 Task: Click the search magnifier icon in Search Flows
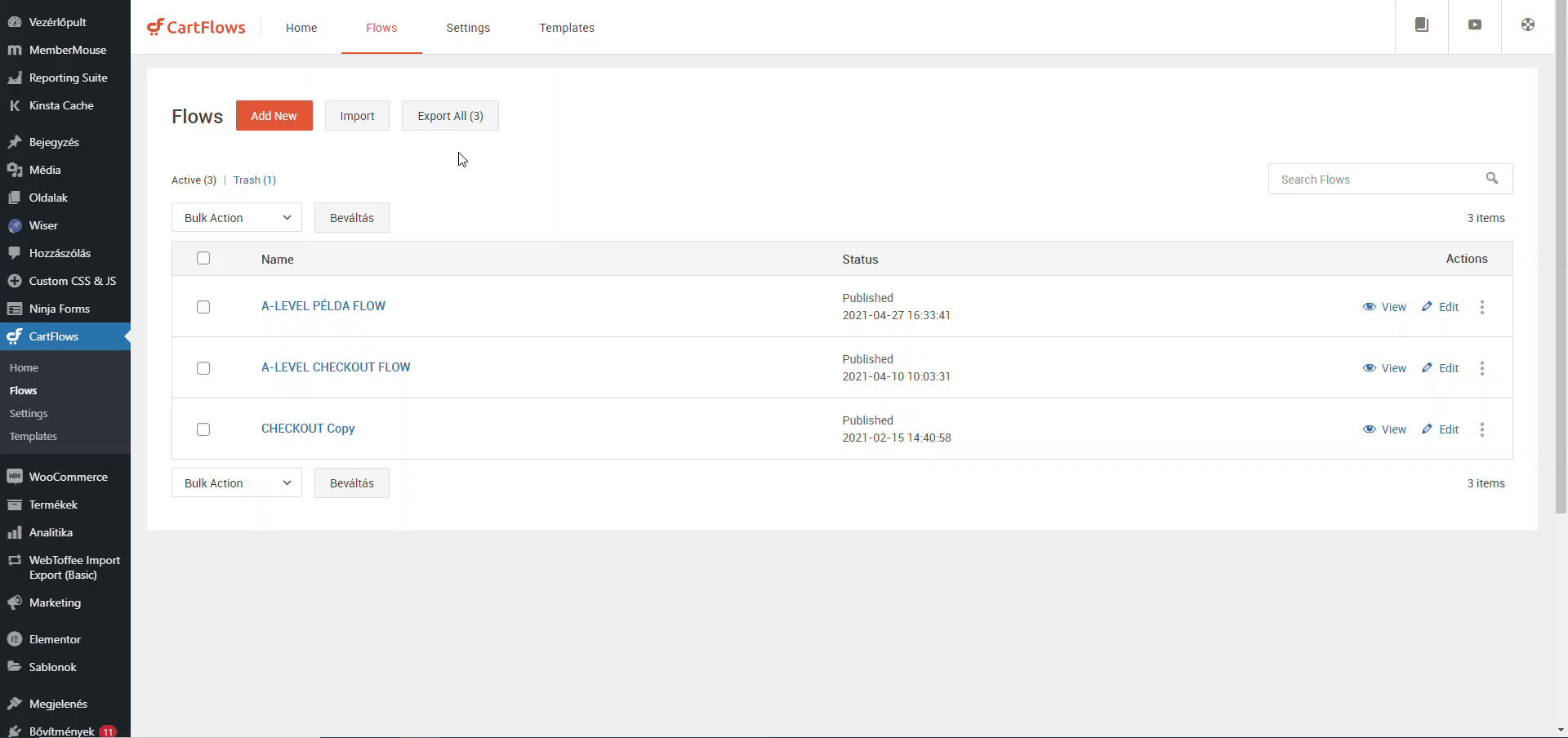(x=1492, y=178)
